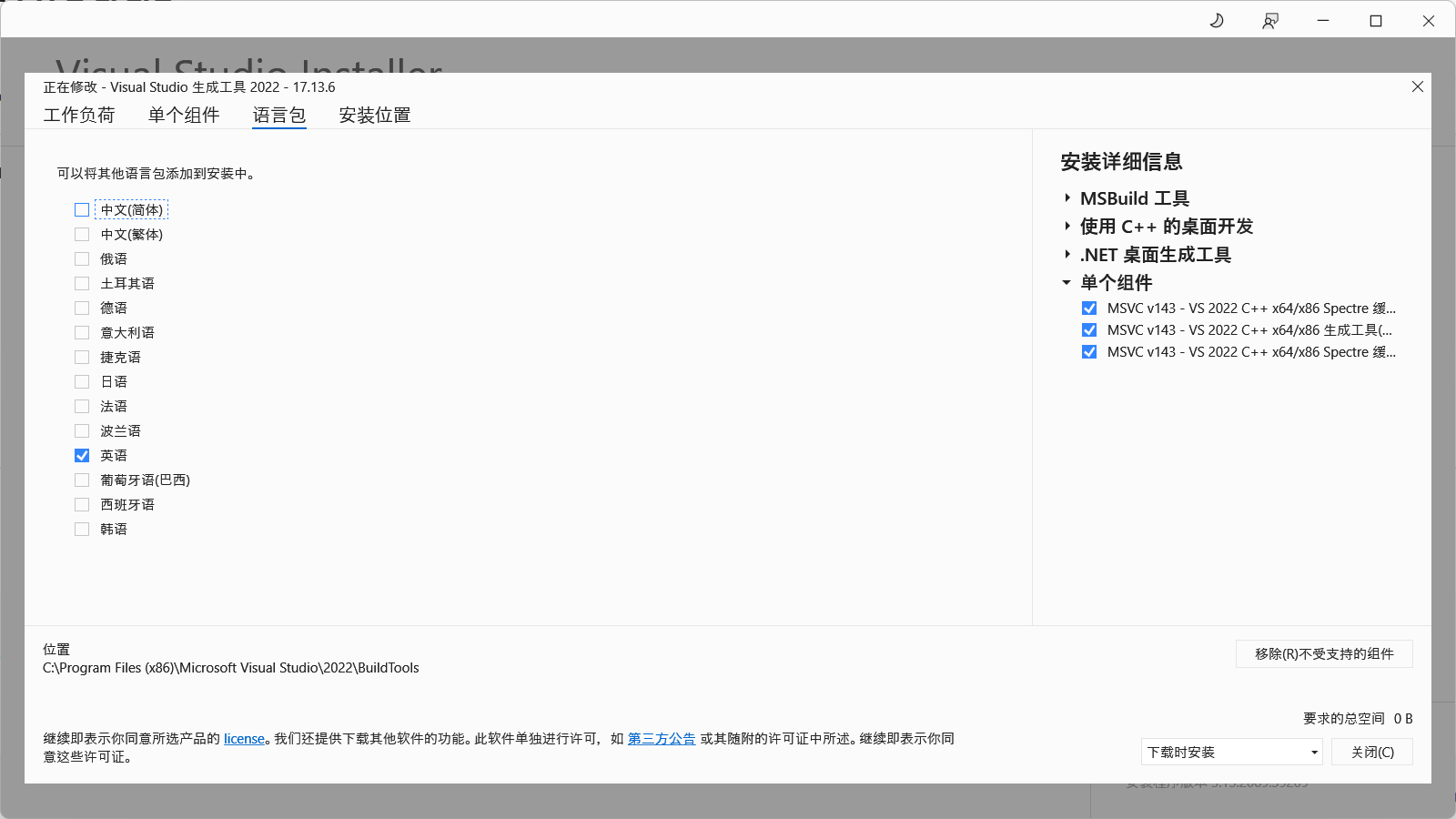This screenshot has width=1456, height=819.
Task: Check the 中文(简体) language pack
Action: tap(82, 210)
